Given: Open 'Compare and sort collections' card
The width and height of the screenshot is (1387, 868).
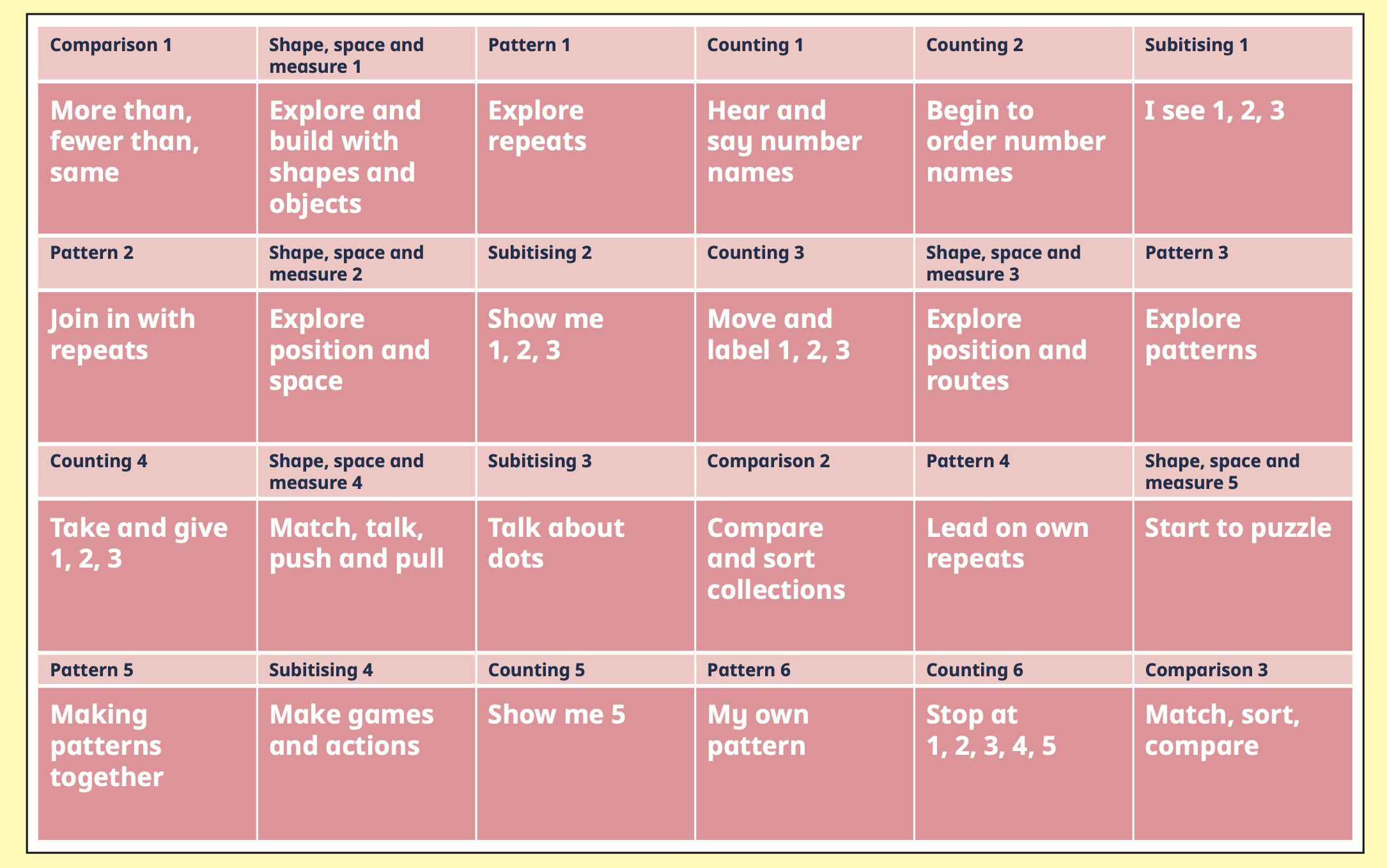Looking at the screenshot, I should pyautogui.click(x=804, y=575).
